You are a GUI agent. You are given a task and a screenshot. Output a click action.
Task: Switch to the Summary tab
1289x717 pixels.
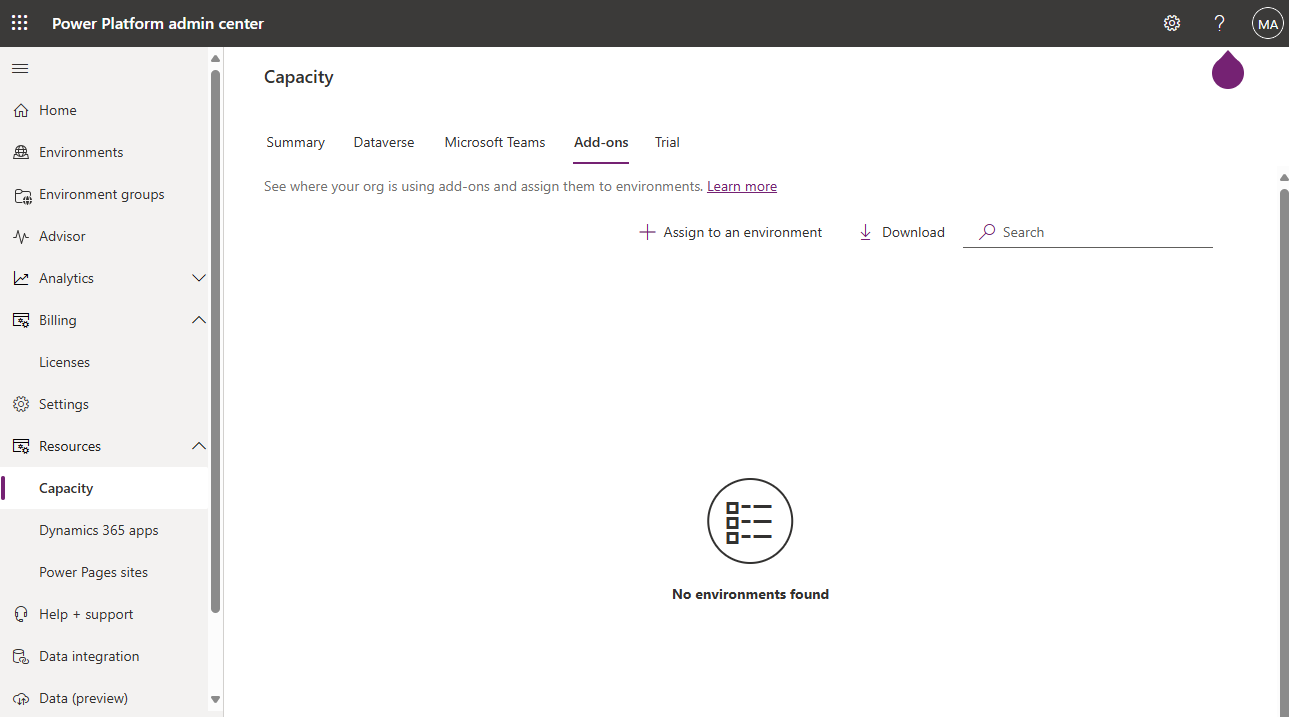click(x=295, y=142)
